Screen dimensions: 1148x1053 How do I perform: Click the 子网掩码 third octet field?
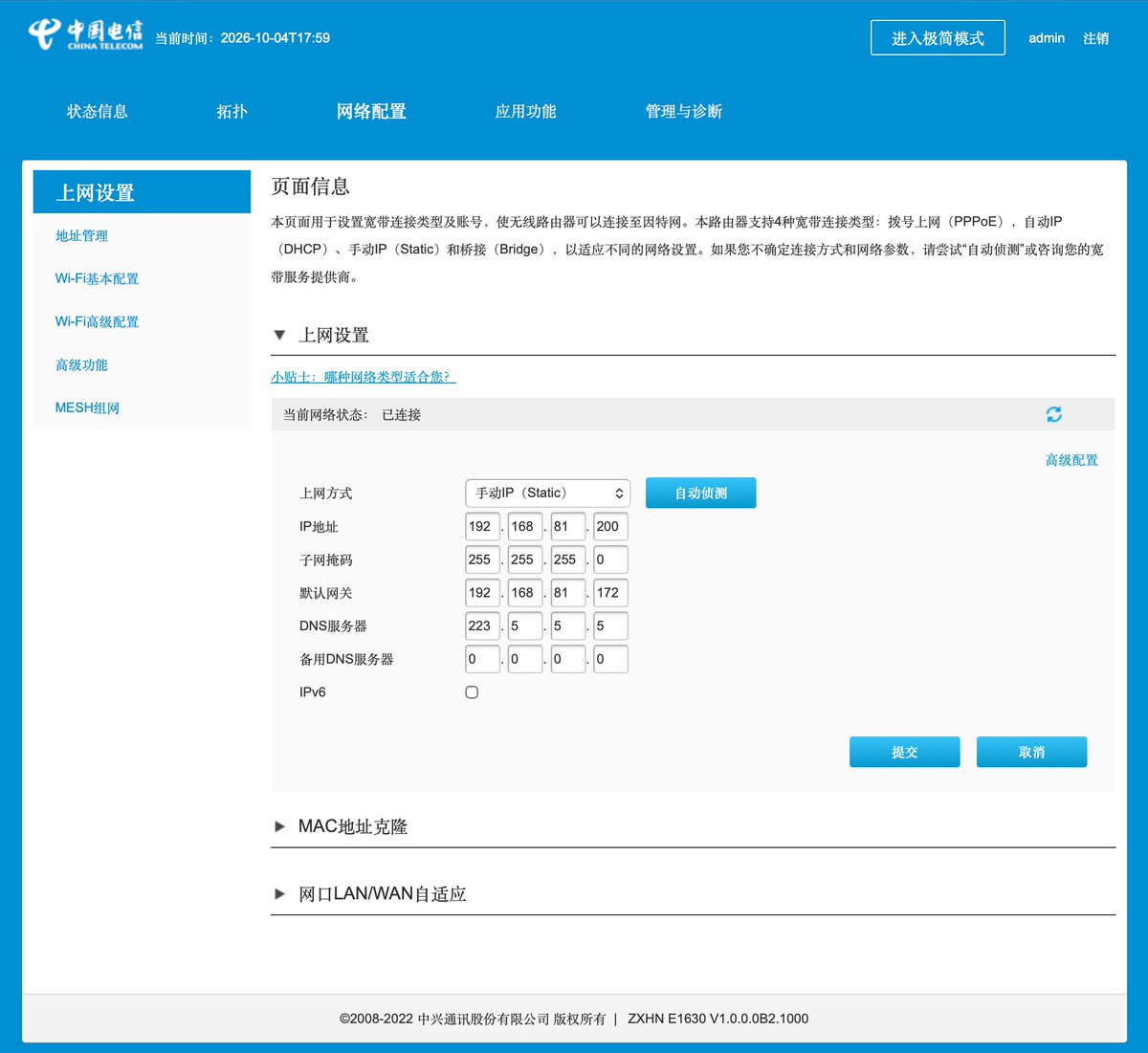[568, 559]
